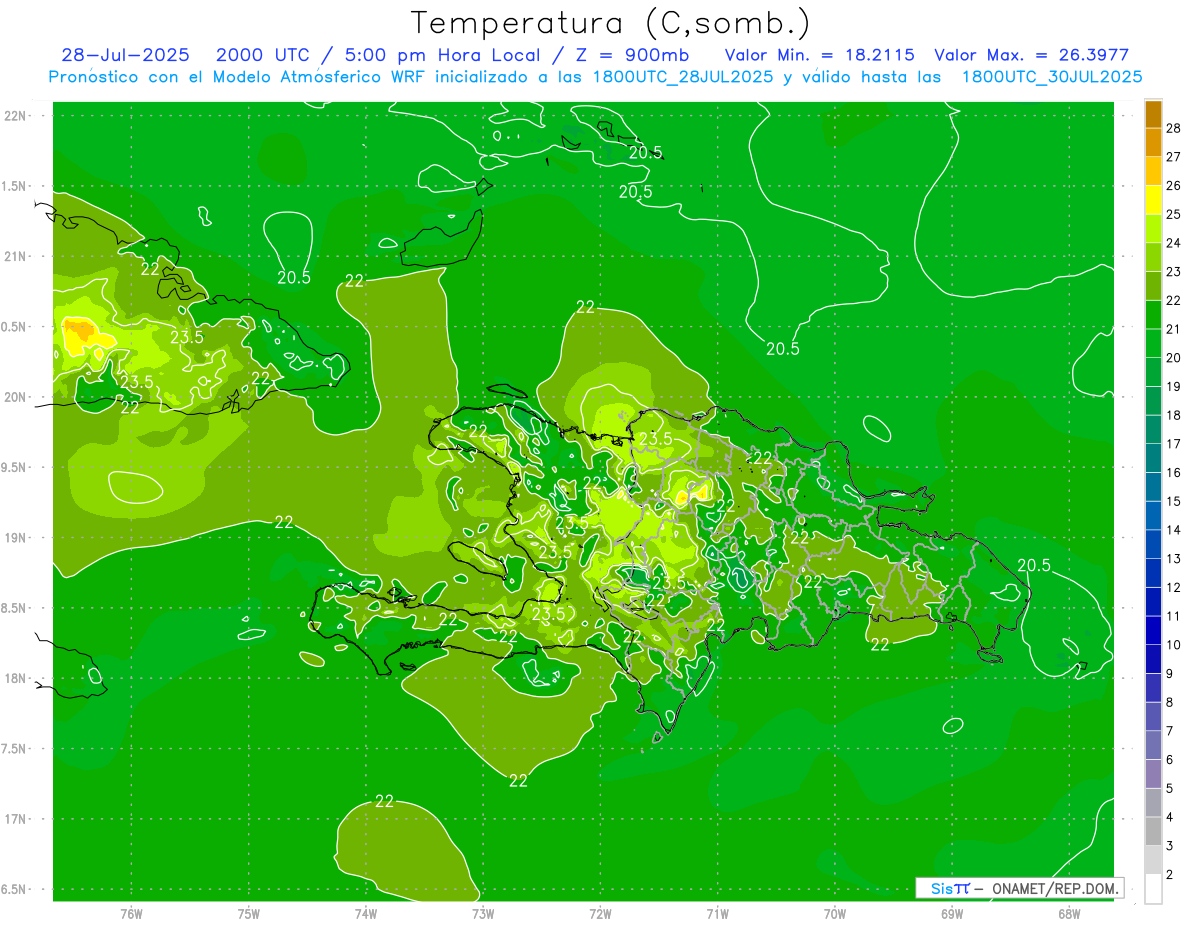Click the colorbar label '12'

pos(1174,587)
